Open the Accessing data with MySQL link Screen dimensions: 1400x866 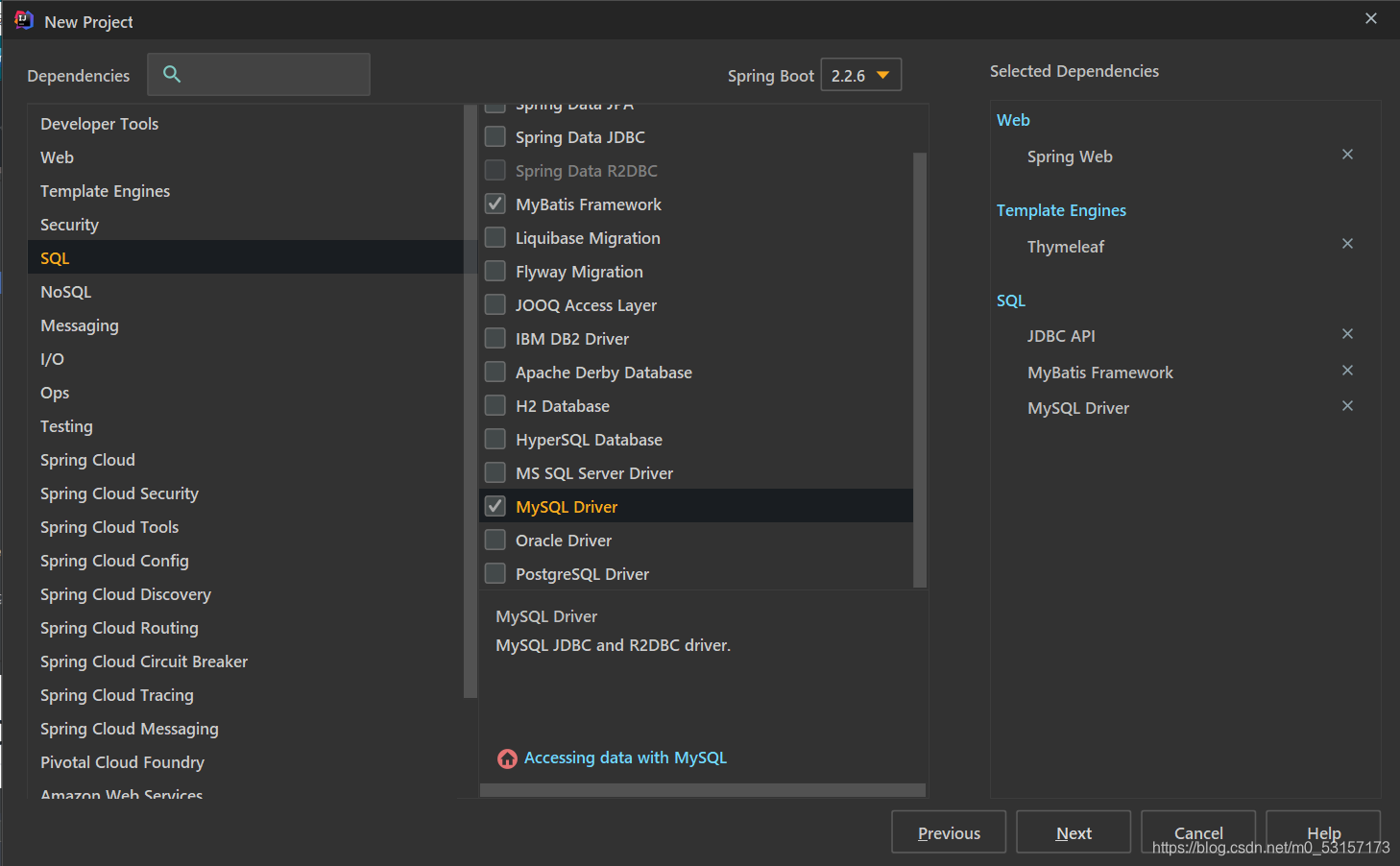(625, 758)
